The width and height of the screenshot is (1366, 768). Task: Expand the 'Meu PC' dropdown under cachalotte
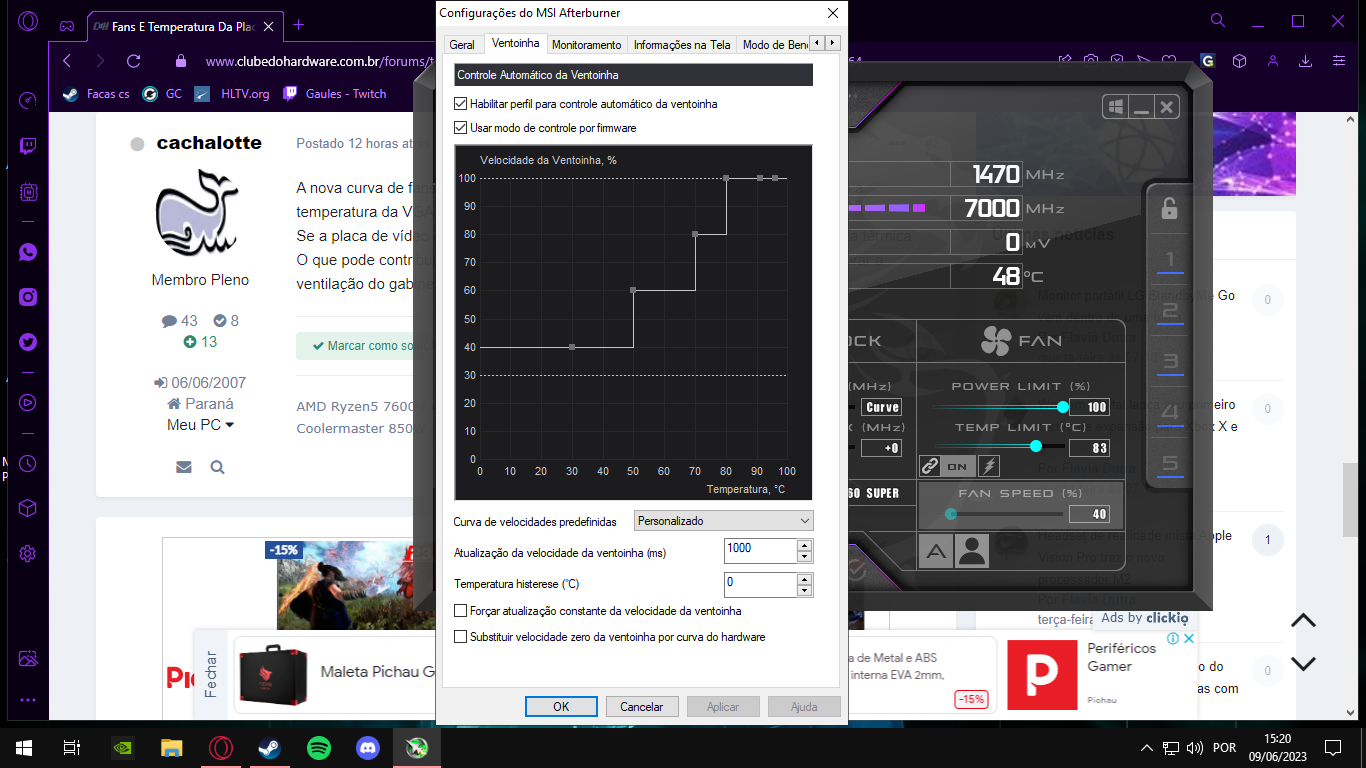200,425
